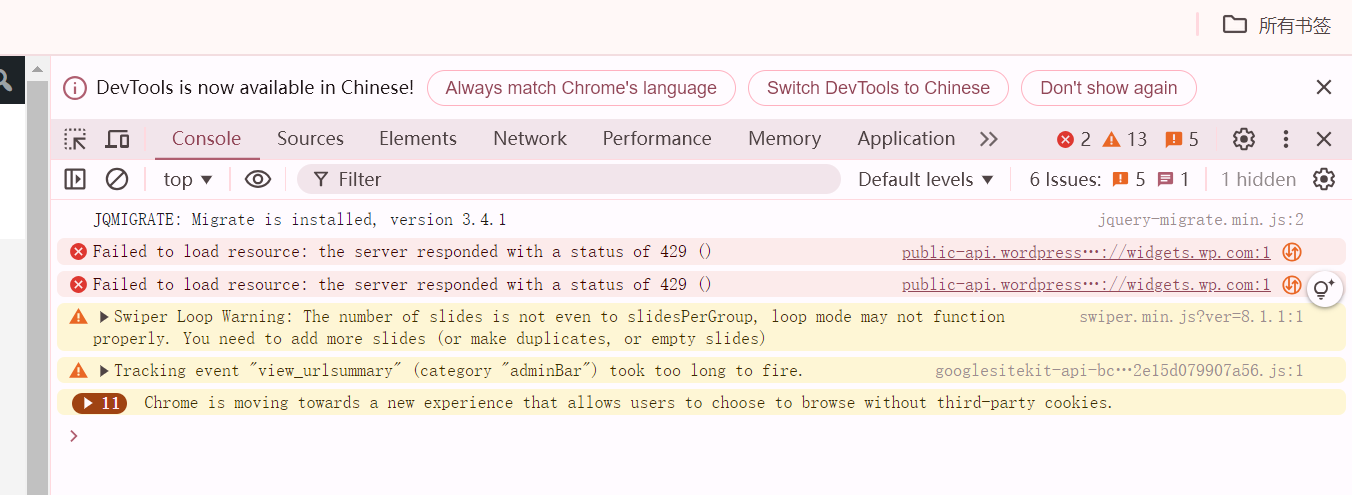Switch to the Sources tab

pos(310,139)
